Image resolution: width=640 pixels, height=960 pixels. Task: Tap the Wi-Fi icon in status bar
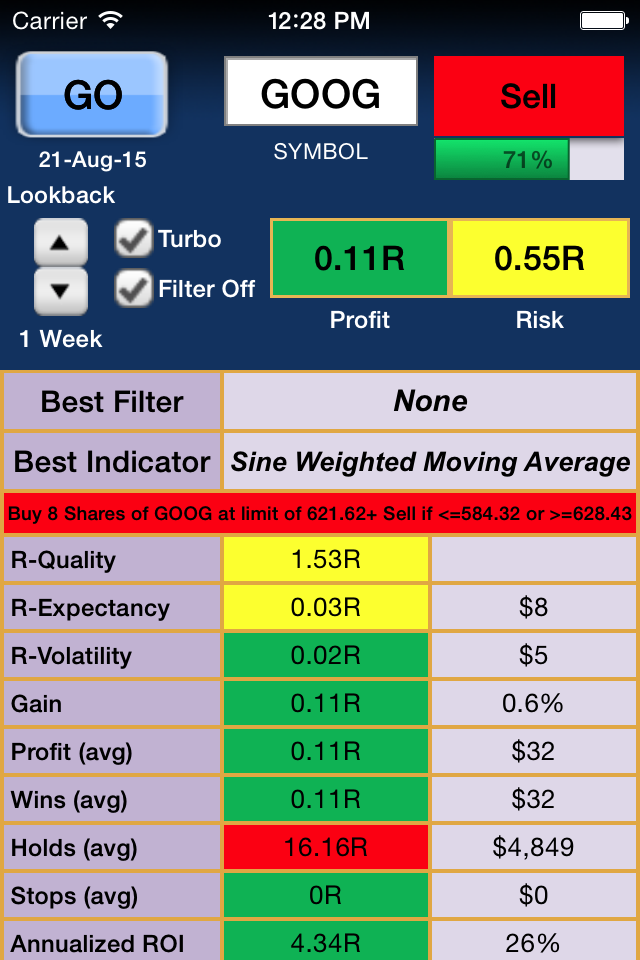[x=110, y=20]
